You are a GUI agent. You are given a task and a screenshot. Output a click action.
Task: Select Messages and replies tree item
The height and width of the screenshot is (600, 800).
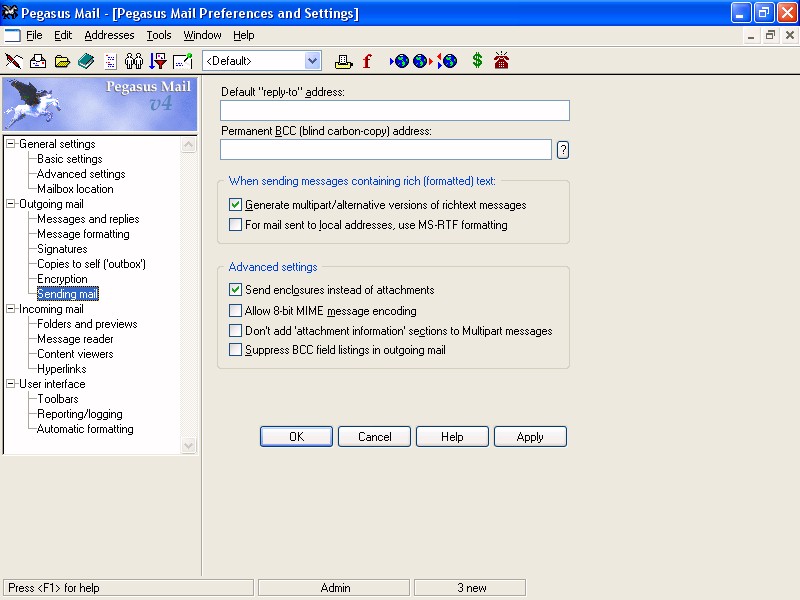tap(88, 219)
